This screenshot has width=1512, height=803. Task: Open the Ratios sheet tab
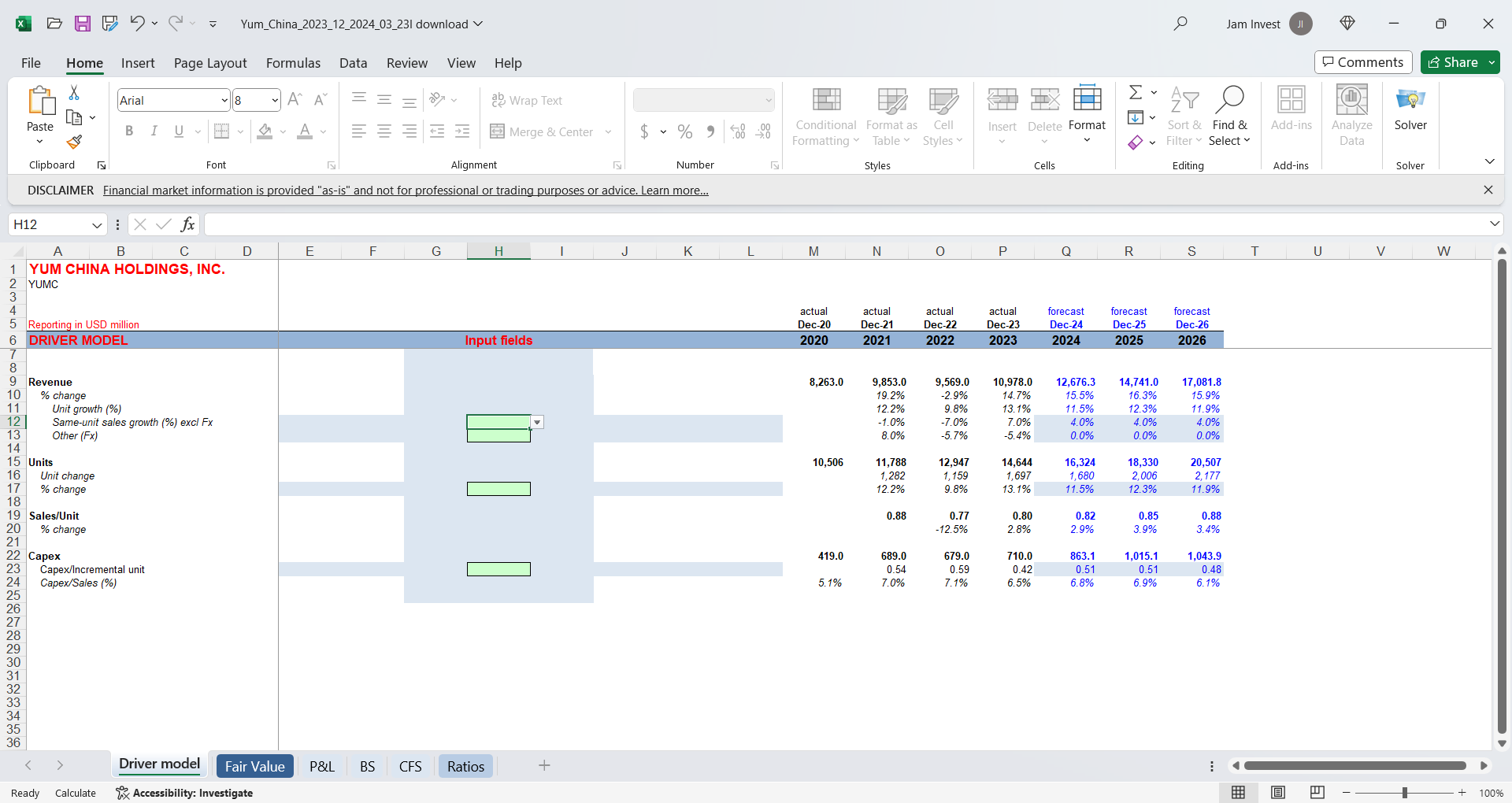(x=465, y=766)
